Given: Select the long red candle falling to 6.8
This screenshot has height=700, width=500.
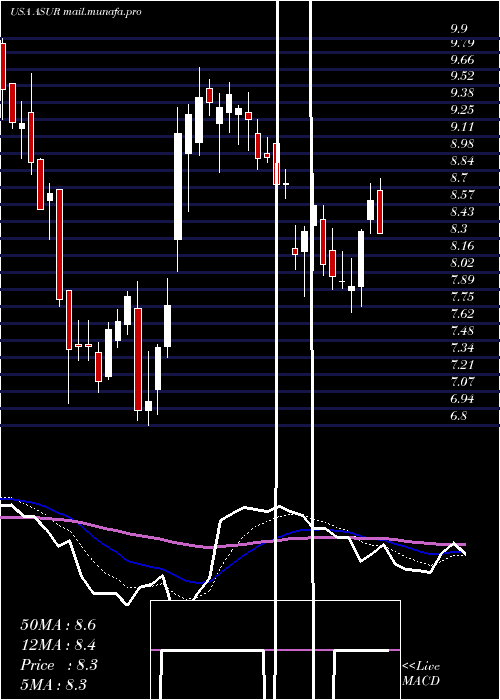Looking at the screenshot, I should point(138,359).
